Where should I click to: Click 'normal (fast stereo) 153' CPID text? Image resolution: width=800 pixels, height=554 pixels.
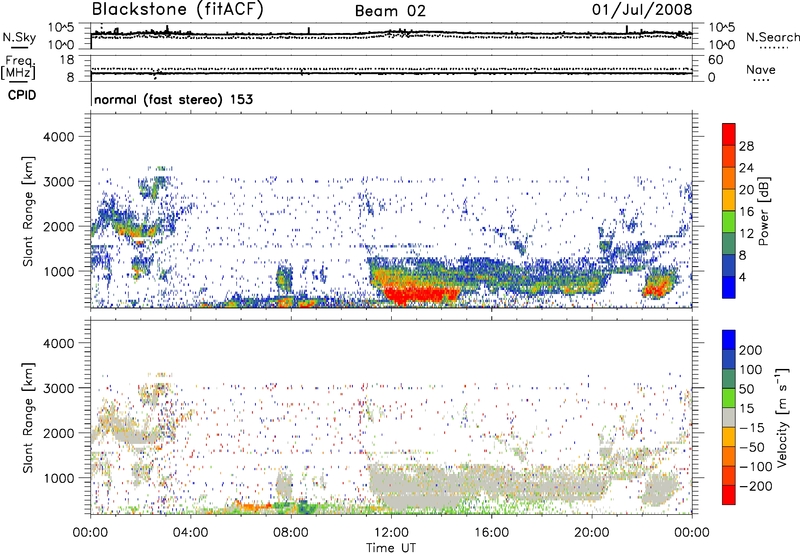point(173,99)
